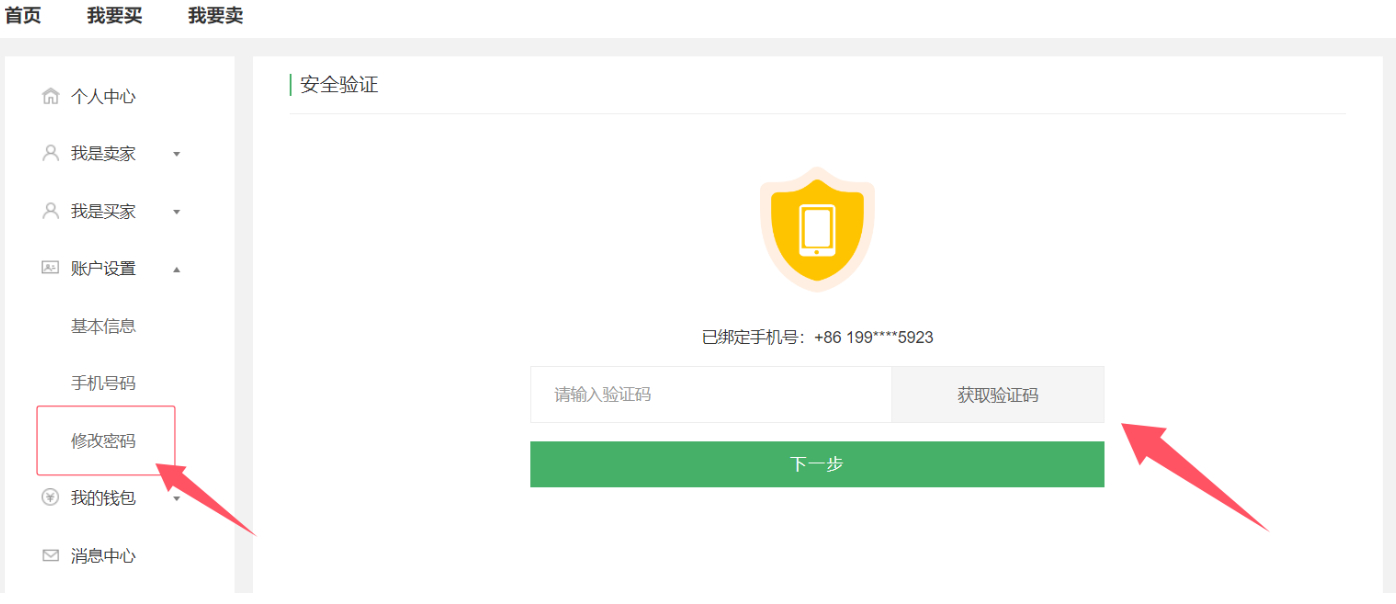The image size is (1396, 604).
Task: Open the 我要卖 navigation item
Action: 215,16
